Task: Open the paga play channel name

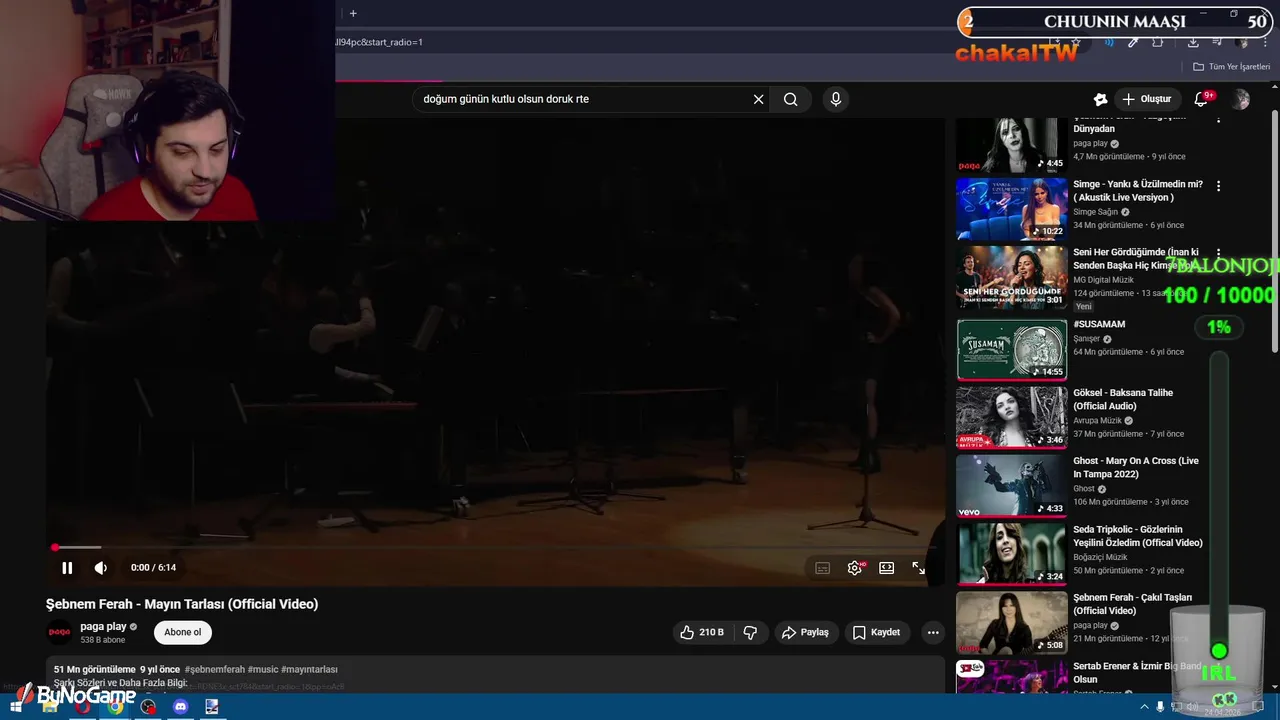Action: tap(103, 626)
